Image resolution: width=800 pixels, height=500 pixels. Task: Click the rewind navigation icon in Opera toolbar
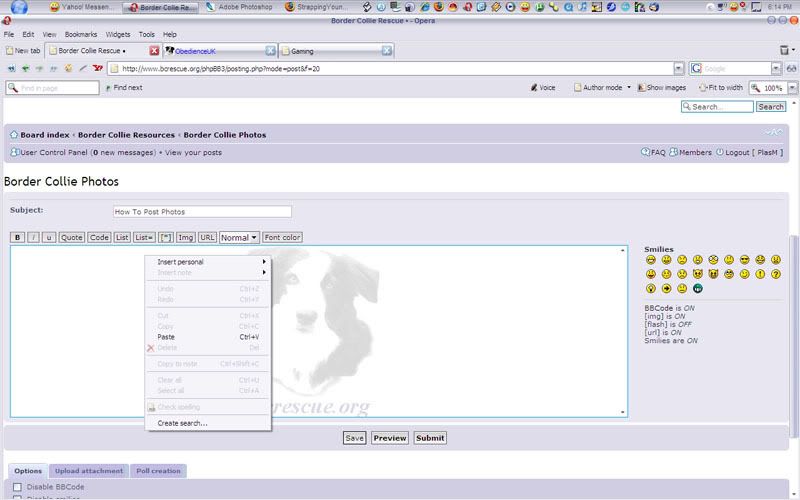11,68
